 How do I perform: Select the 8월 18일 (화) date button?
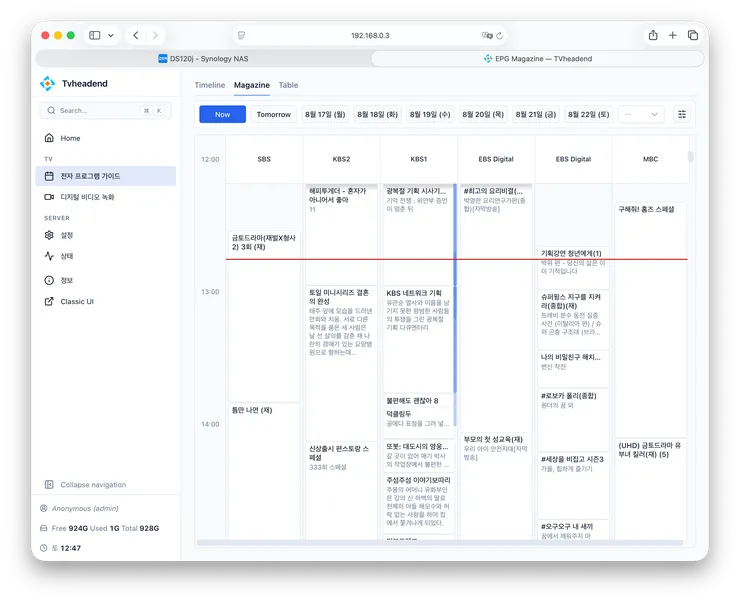tap(378, 114)
